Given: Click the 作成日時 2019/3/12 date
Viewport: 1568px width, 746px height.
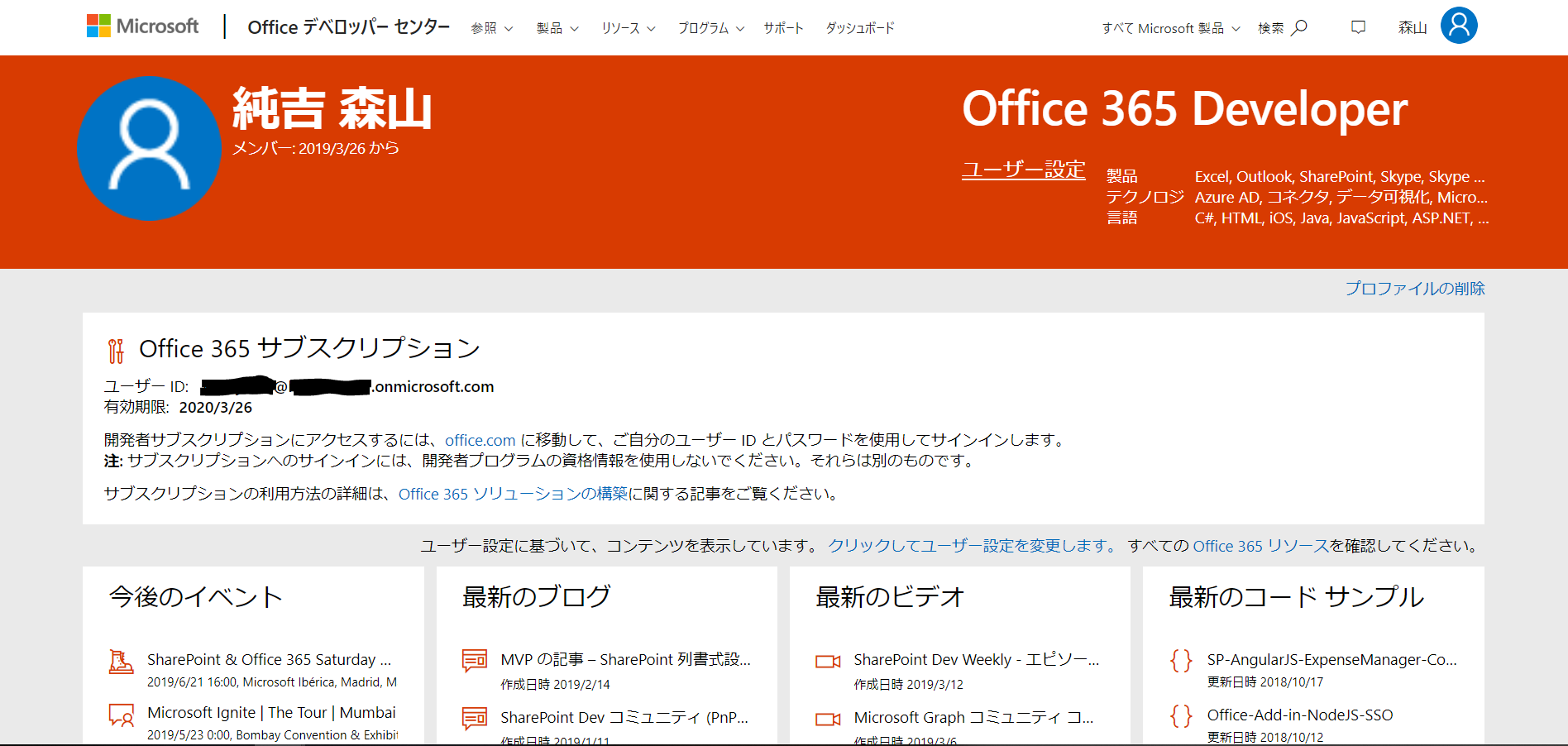Looking at the screenshot, I should click(908, 685).
